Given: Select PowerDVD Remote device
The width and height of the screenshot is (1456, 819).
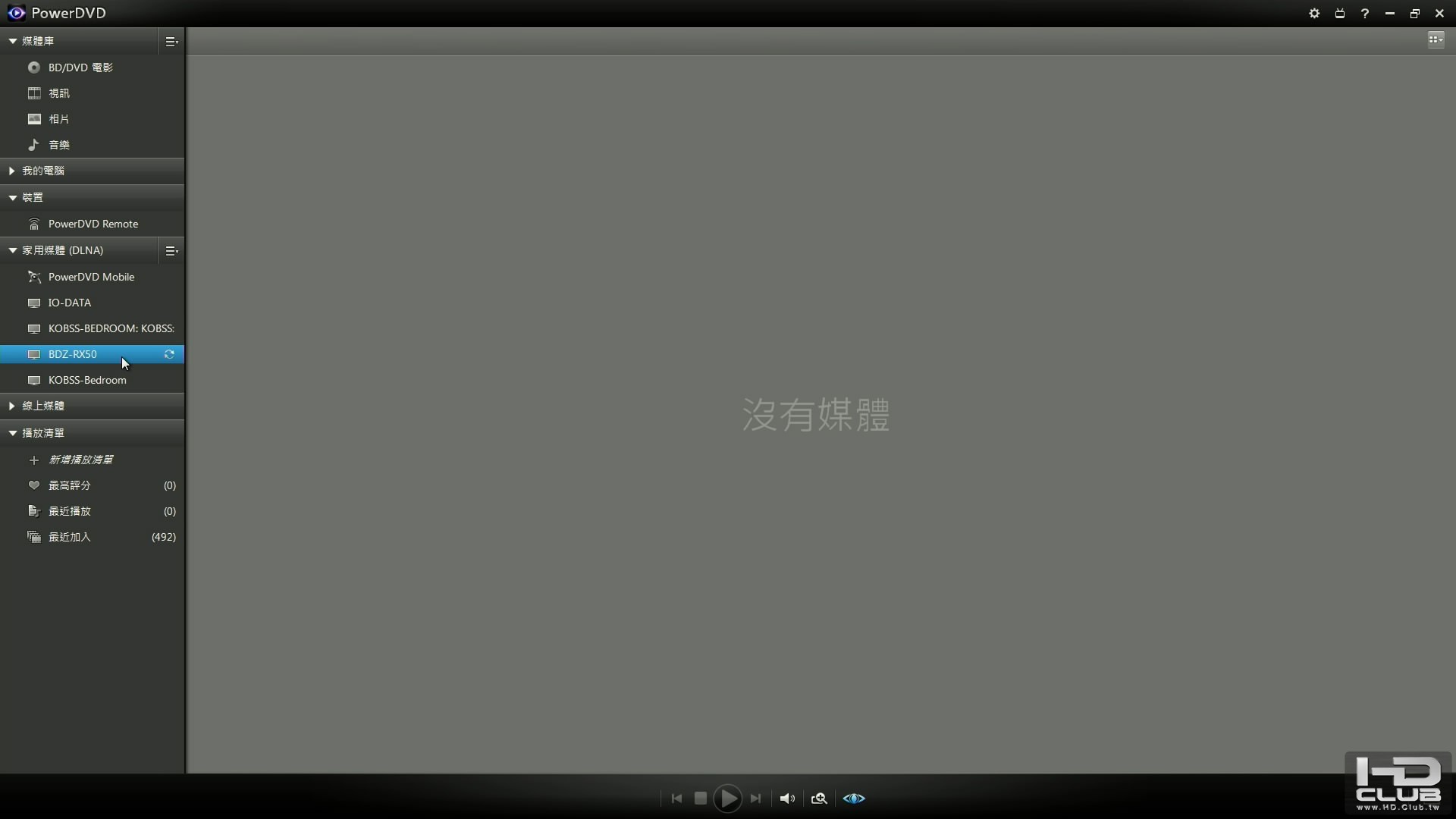Looking at the screenshot, I should (93, 224).
